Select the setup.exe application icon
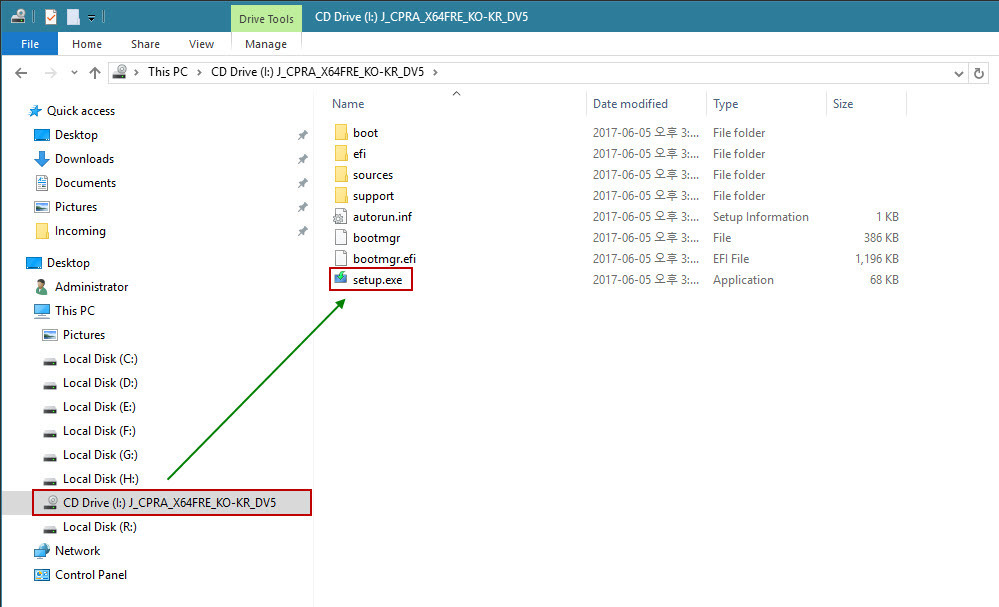Viewport: 999px width, 607px height. [341, 278]
